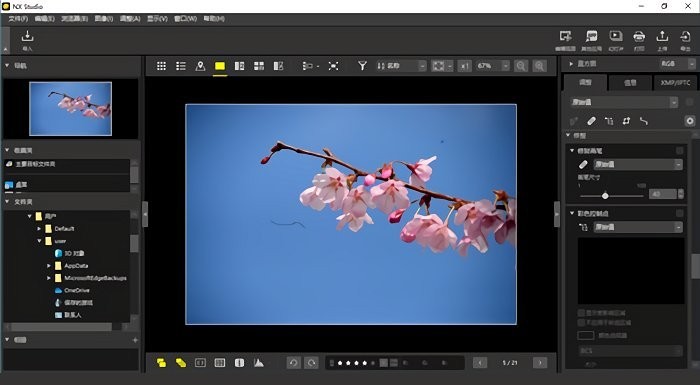Click the zoom in magnifier icon
700x385 pixels.
tap(540, 66)
